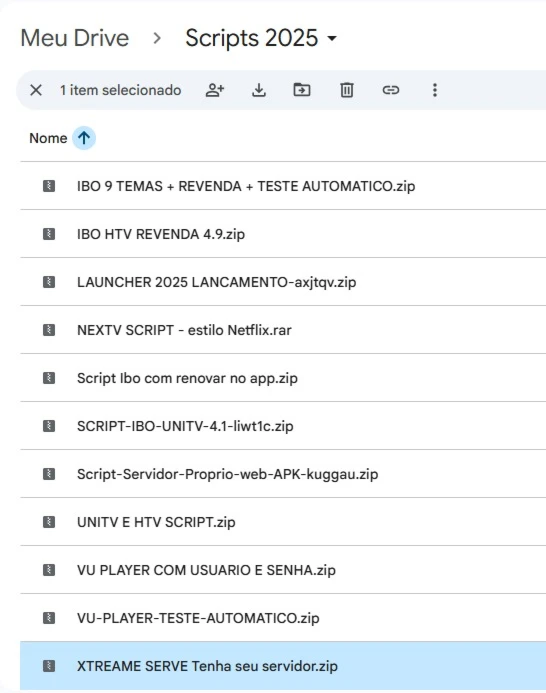Click the share person-plus icon
Image resolution: width=546 pixels, height=693 pixels.
click(215, 90)
